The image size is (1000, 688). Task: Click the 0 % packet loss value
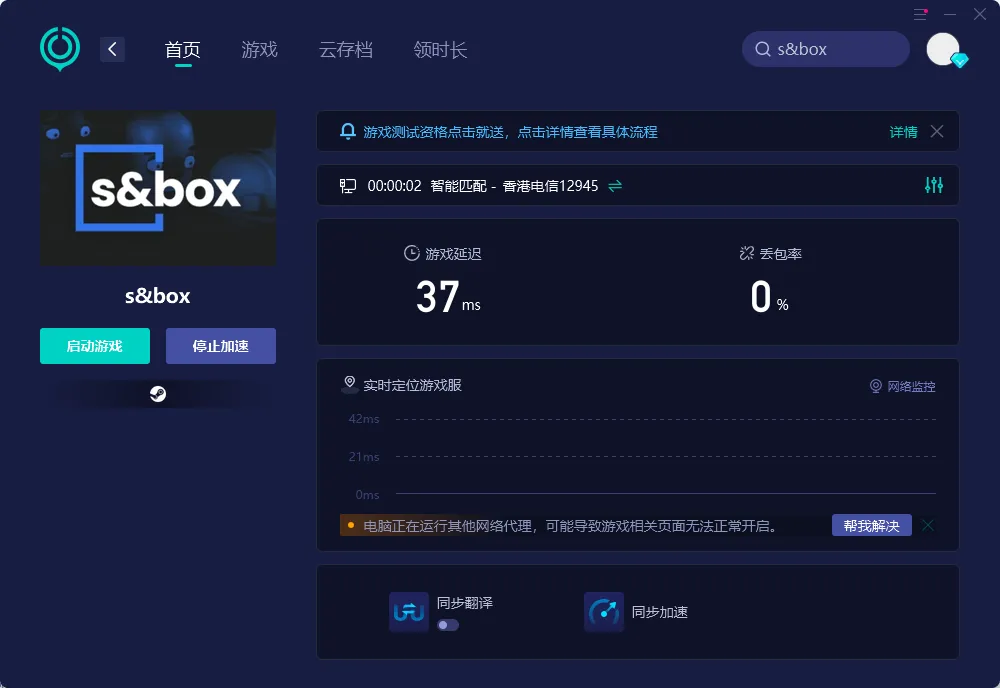coord(770,297)
